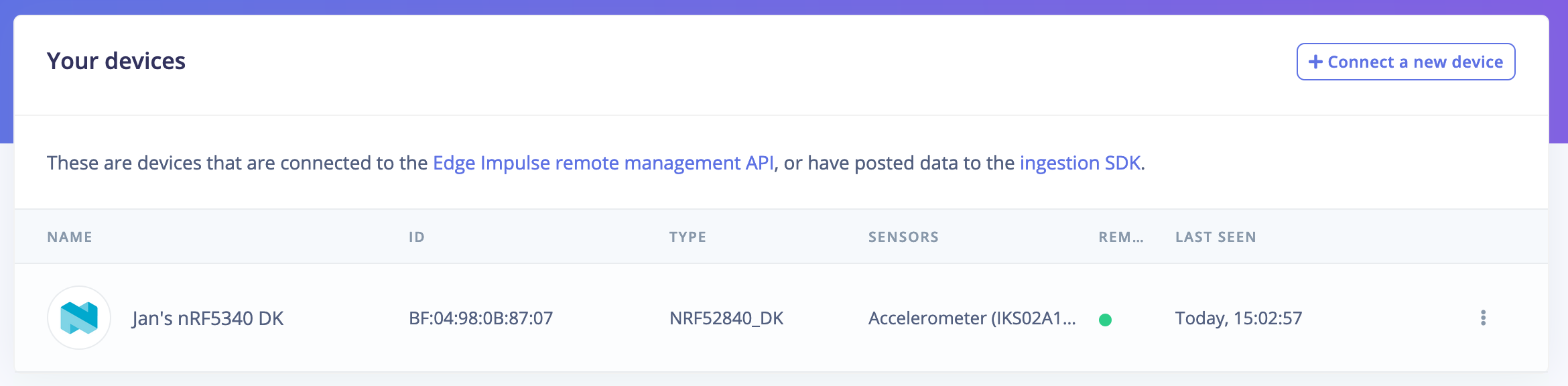This screenshot has height=386, width=1568.
Task: Click the Your devices heading
Action: pyautogui.click(x=116, y=61)
